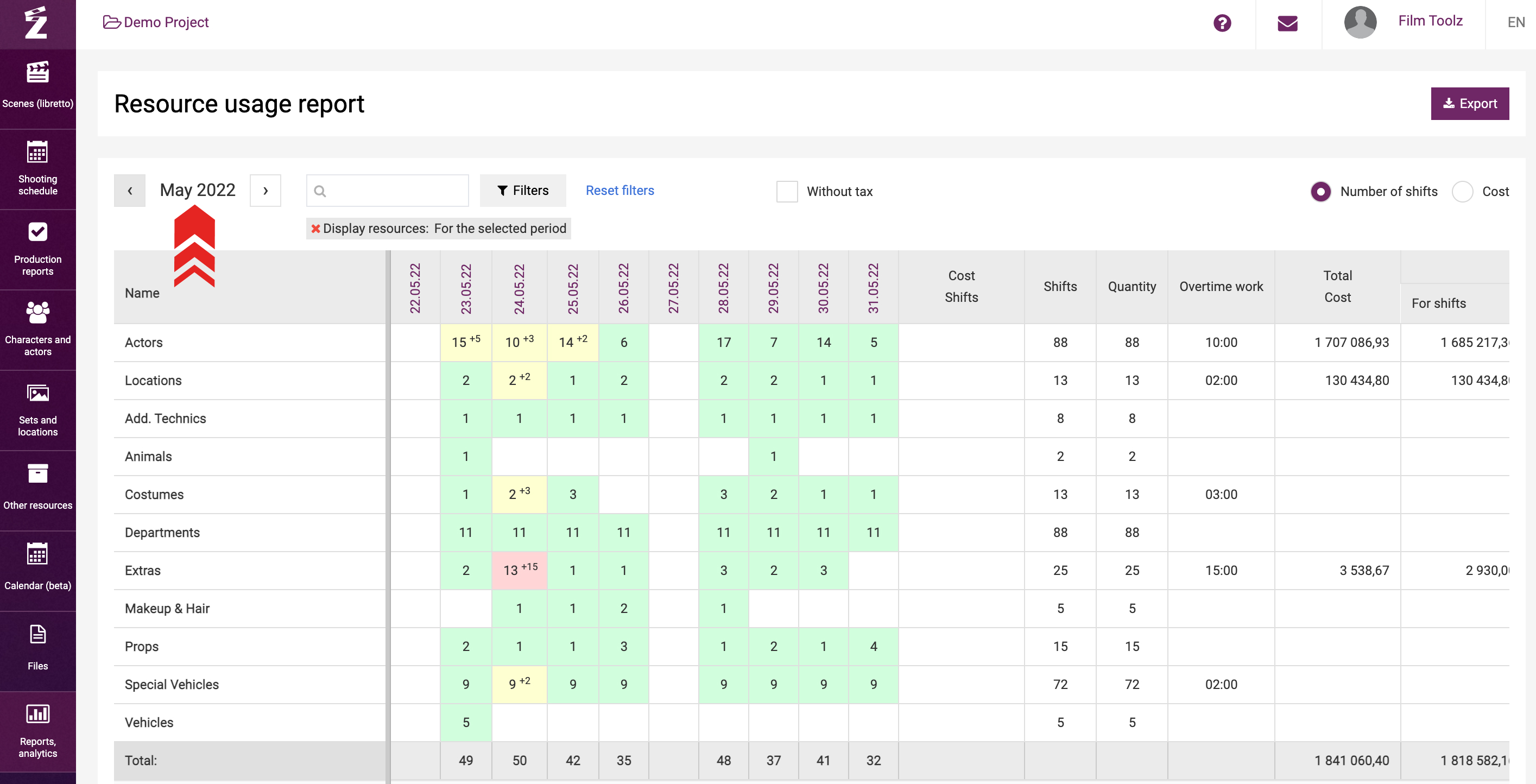The height and width of the screenshot is (784, 1536).
Task: Remove the Display resources filter tag
Action: coord(315,229)
